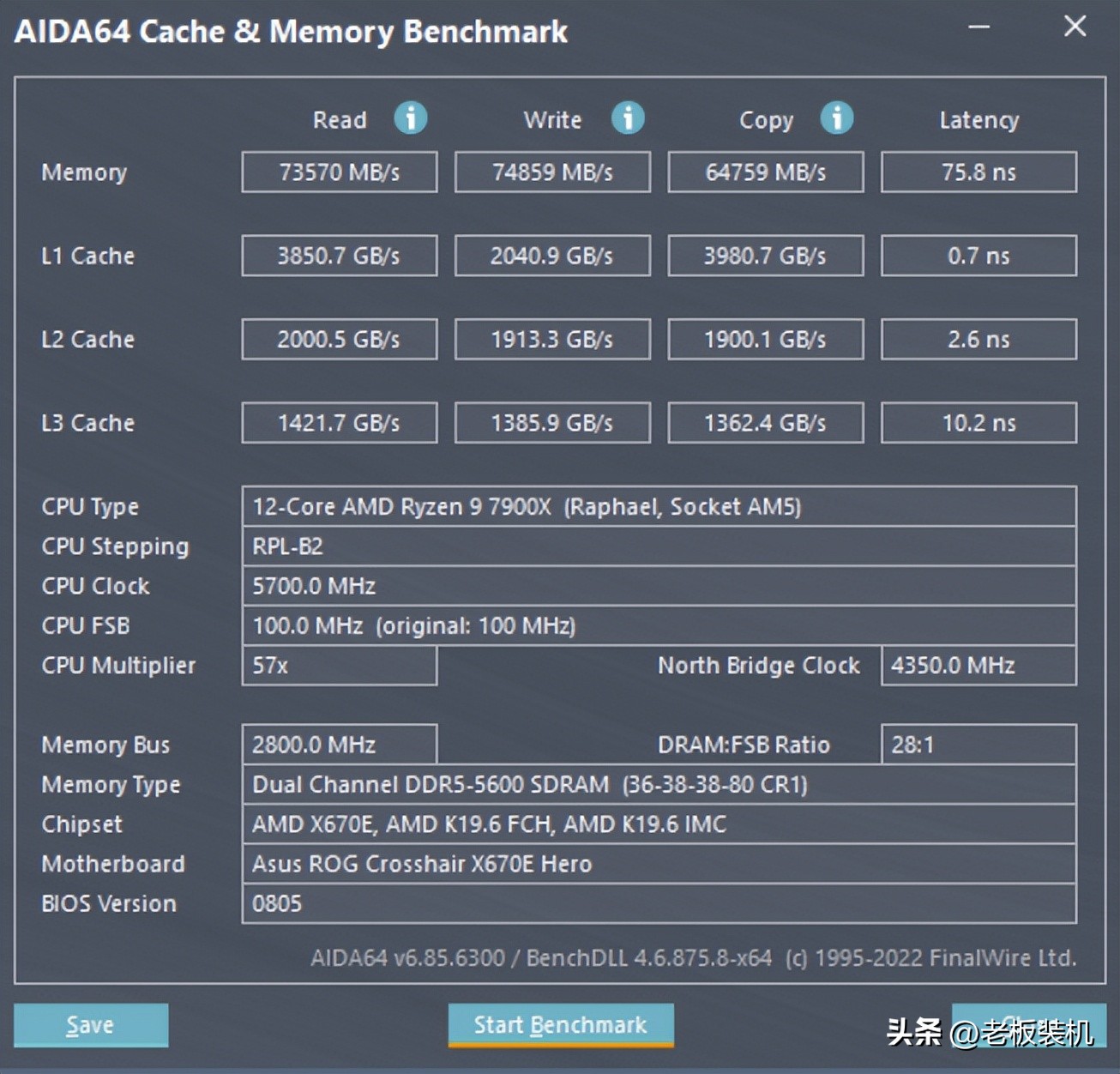
Task: Select the BIOS Version 0805 field
Action: click(659, 903)
